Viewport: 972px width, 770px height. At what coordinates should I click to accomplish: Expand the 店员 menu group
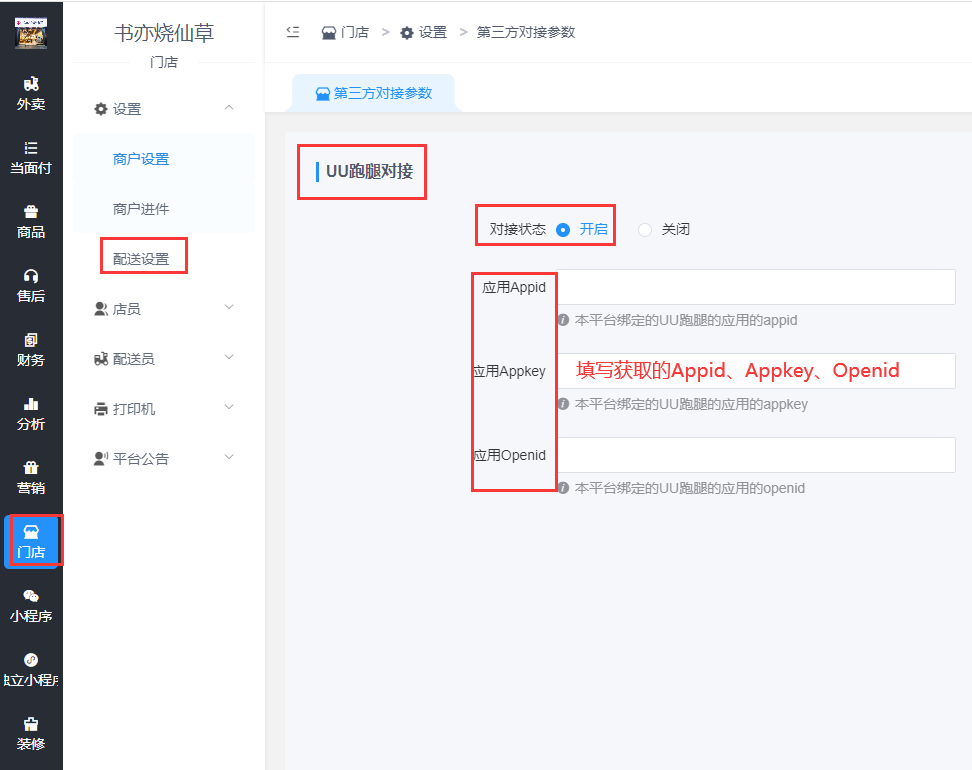[x=164, y=309]
